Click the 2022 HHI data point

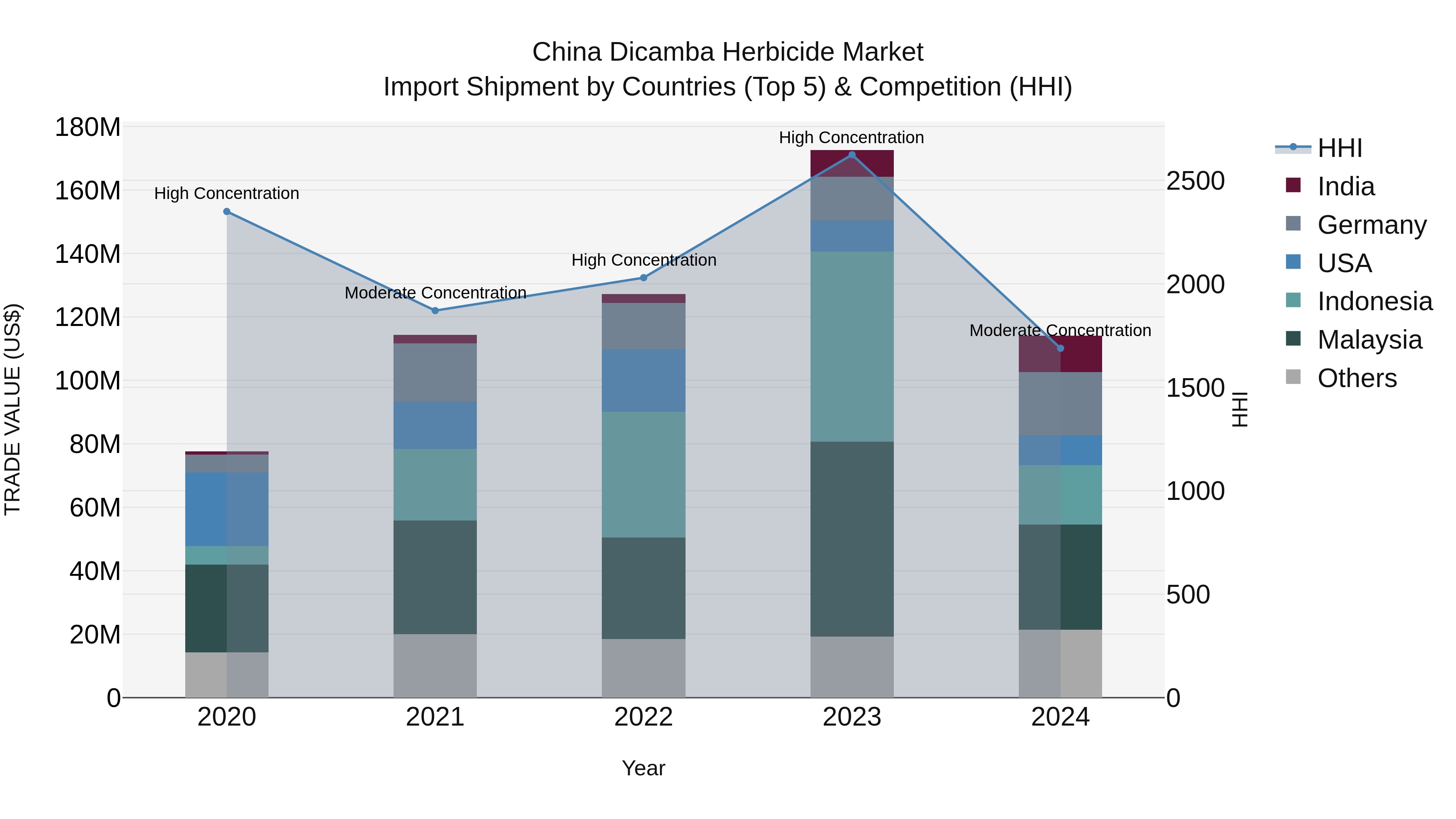(x=643, y=277)
